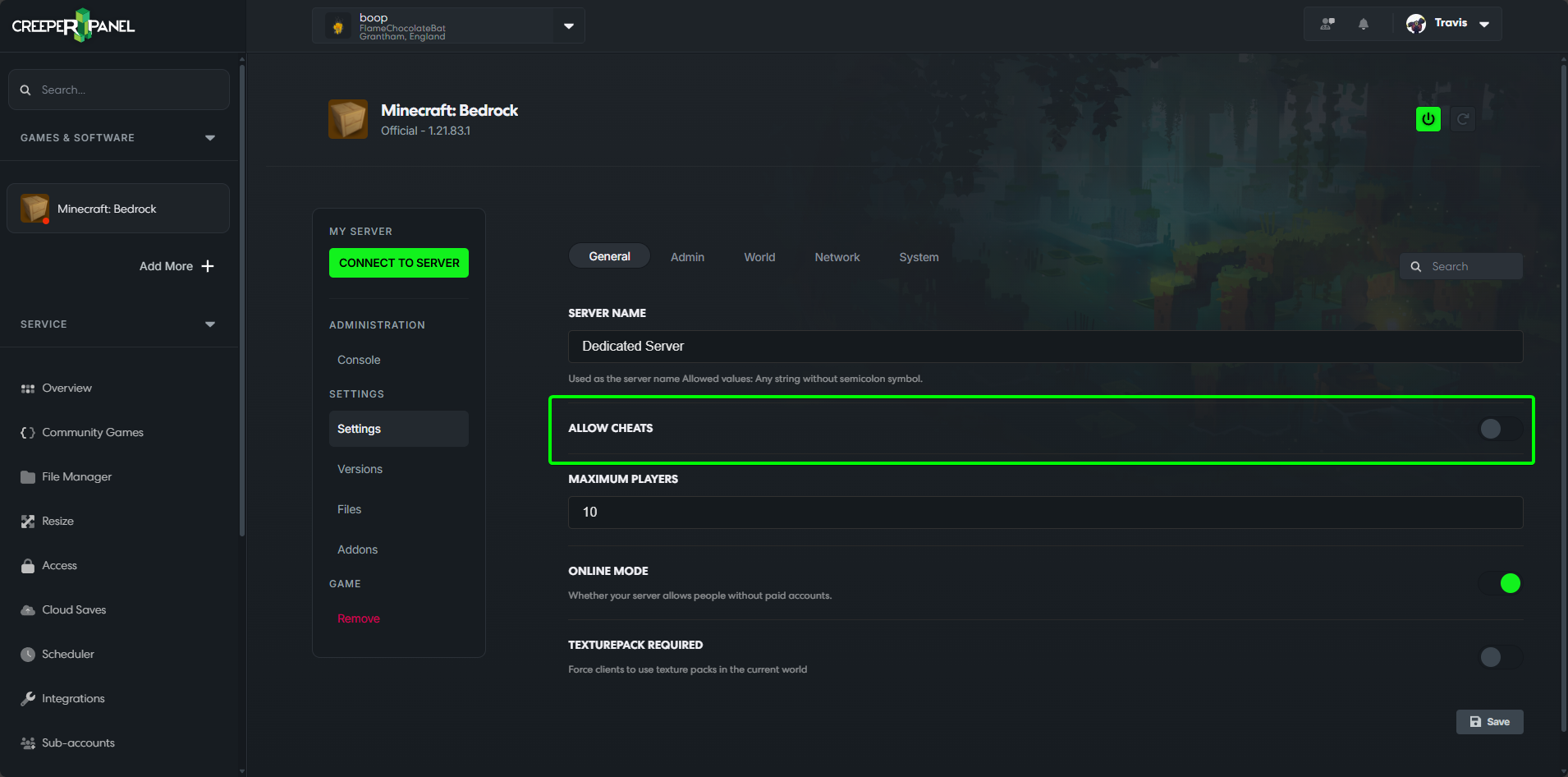
Task: Open the Network settings tab
Action: 837,256
